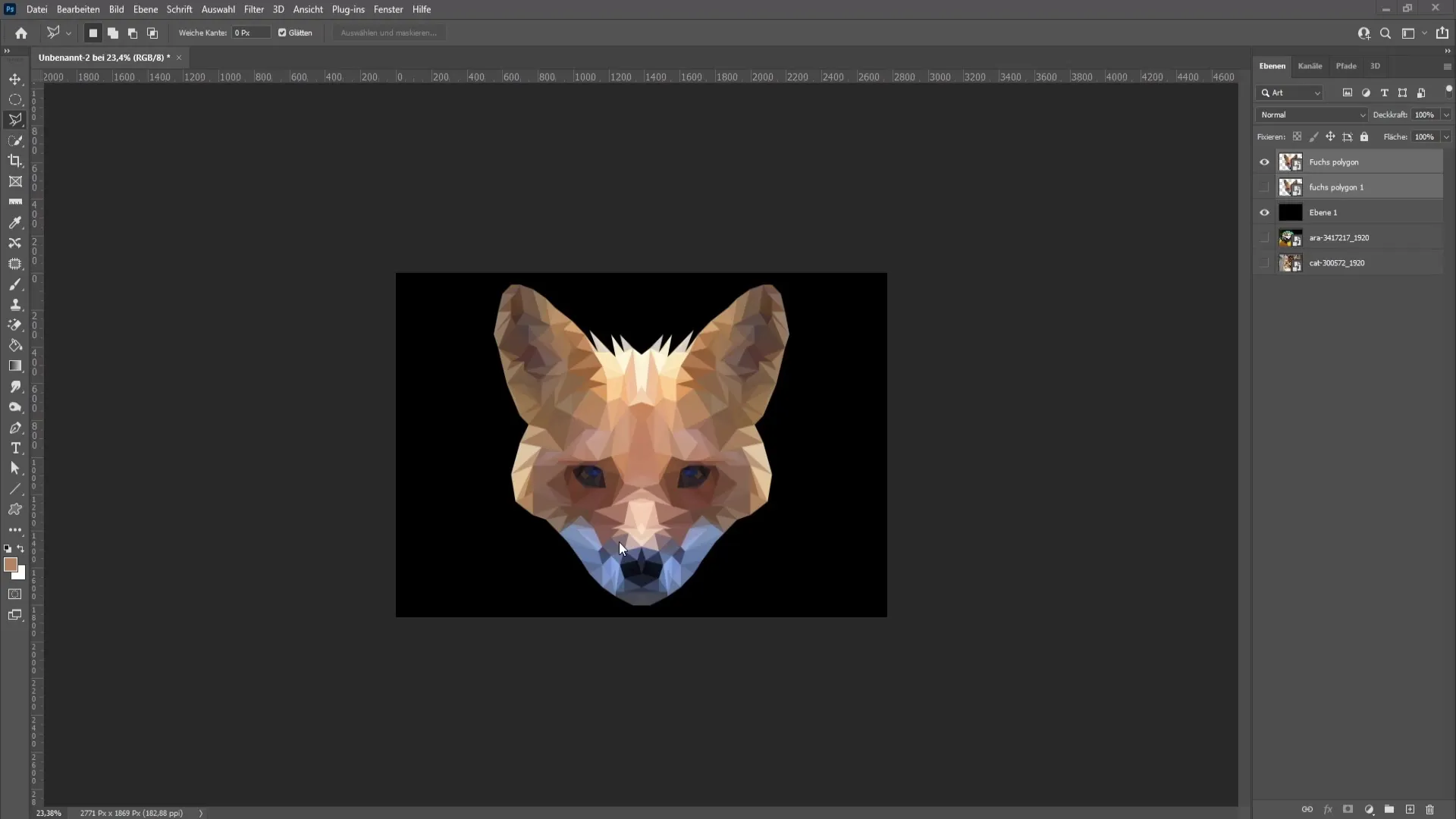The height and width of the screenshot is (819, 1456).
Task: Click the Lasso tool icon
Action: pos(15,119)
